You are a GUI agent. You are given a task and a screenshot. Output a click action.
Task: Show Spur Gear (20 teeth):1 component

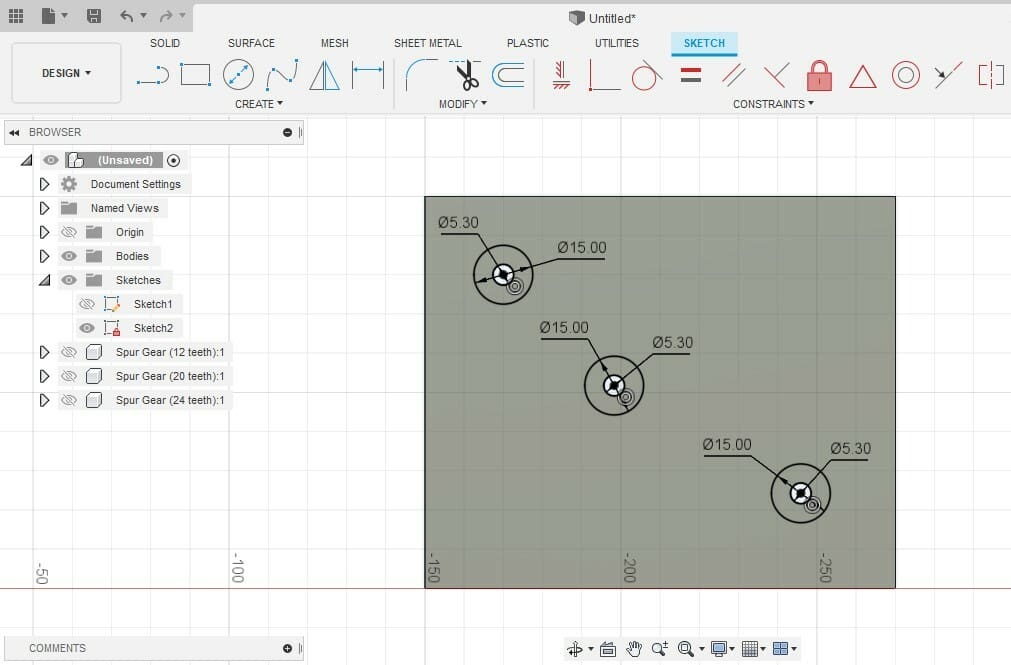[x=69, y=376]
